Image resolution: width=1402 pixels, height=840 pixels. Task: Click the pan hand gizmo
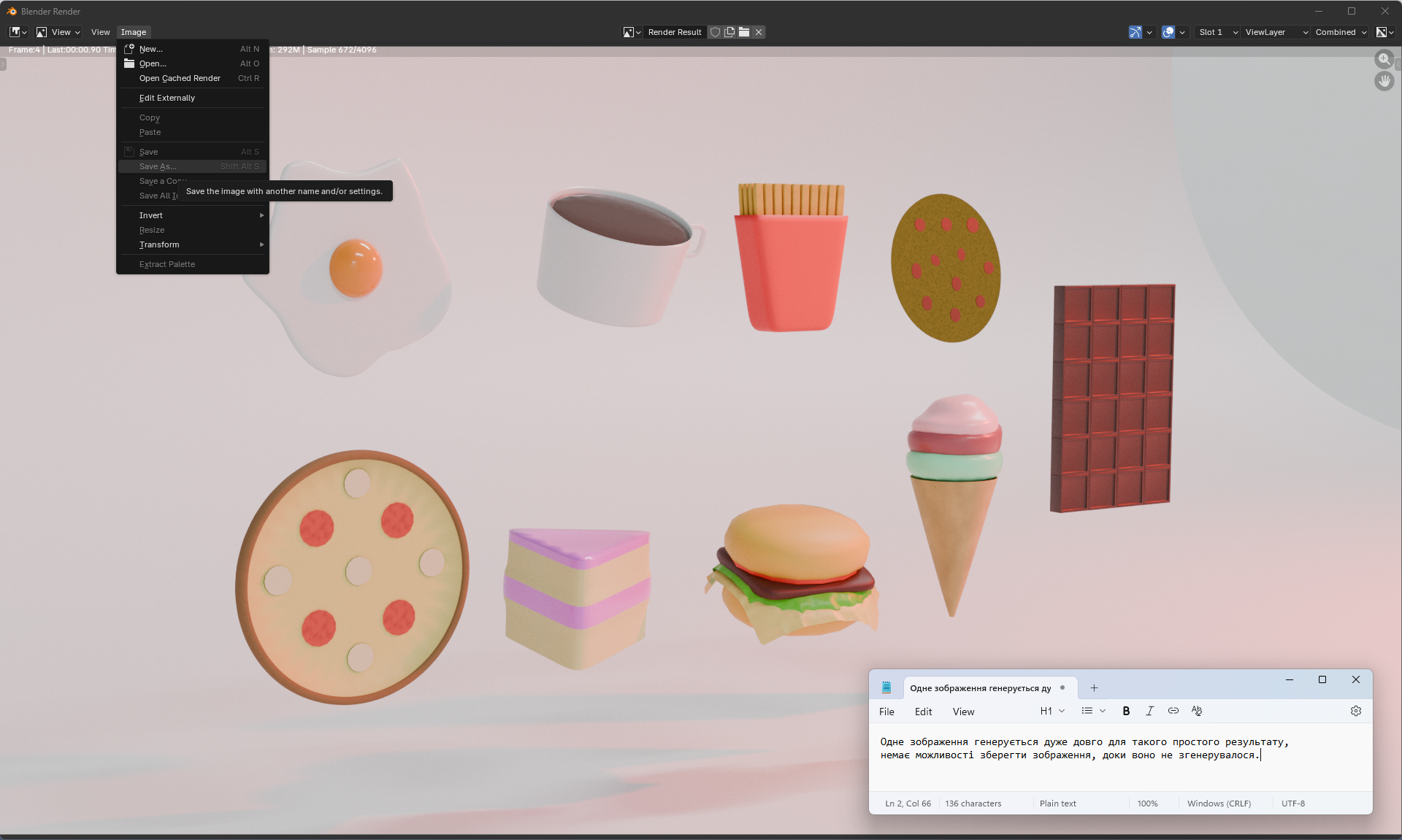pos(1384,81)
